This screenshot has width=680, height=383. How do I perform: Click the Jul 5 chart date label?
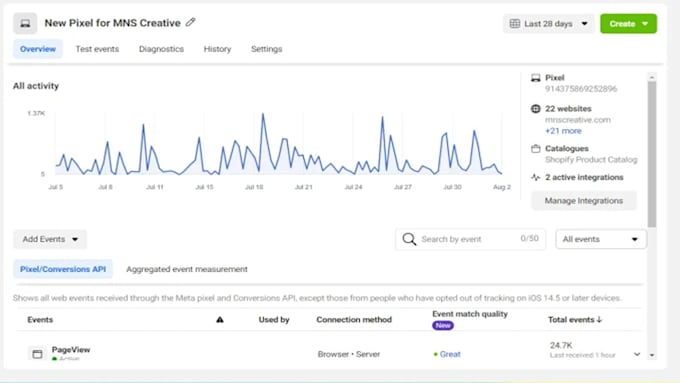(56, 187)
